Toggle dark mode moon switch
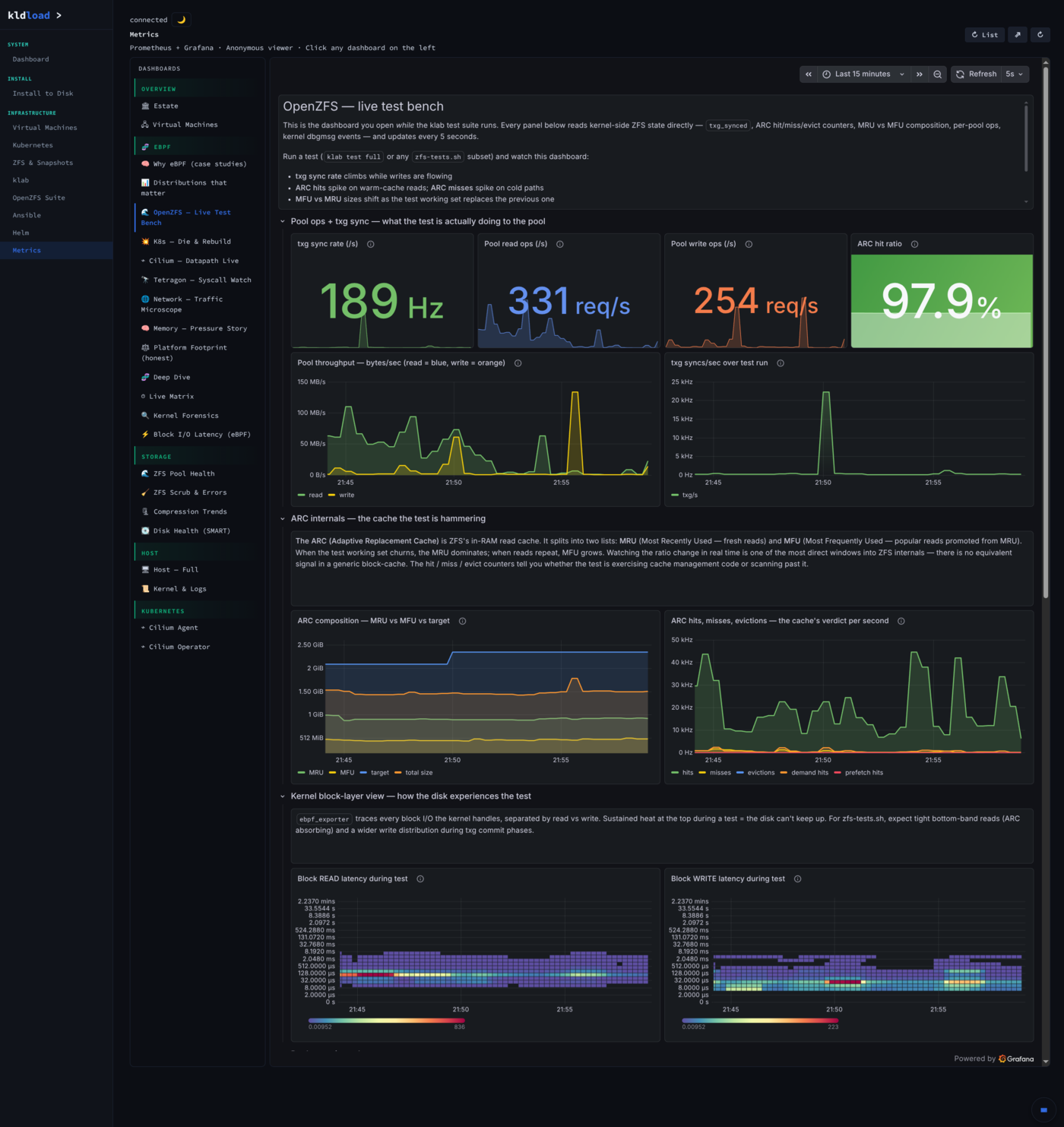The height and width of the screenshot is (1127, 1064). (181, 20)
